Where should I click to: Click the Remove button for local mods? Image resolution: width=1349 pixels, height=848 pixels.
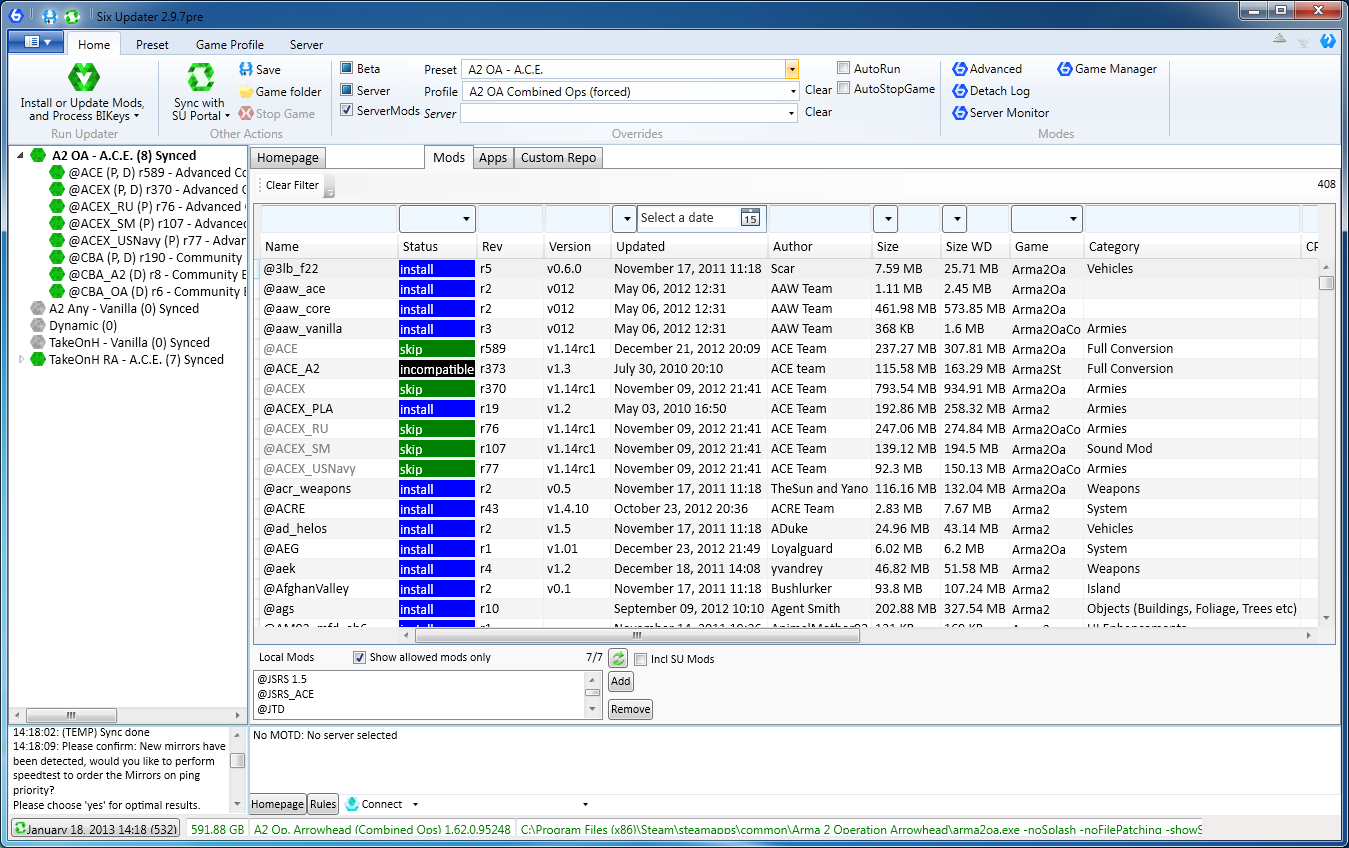coord(630,709)
